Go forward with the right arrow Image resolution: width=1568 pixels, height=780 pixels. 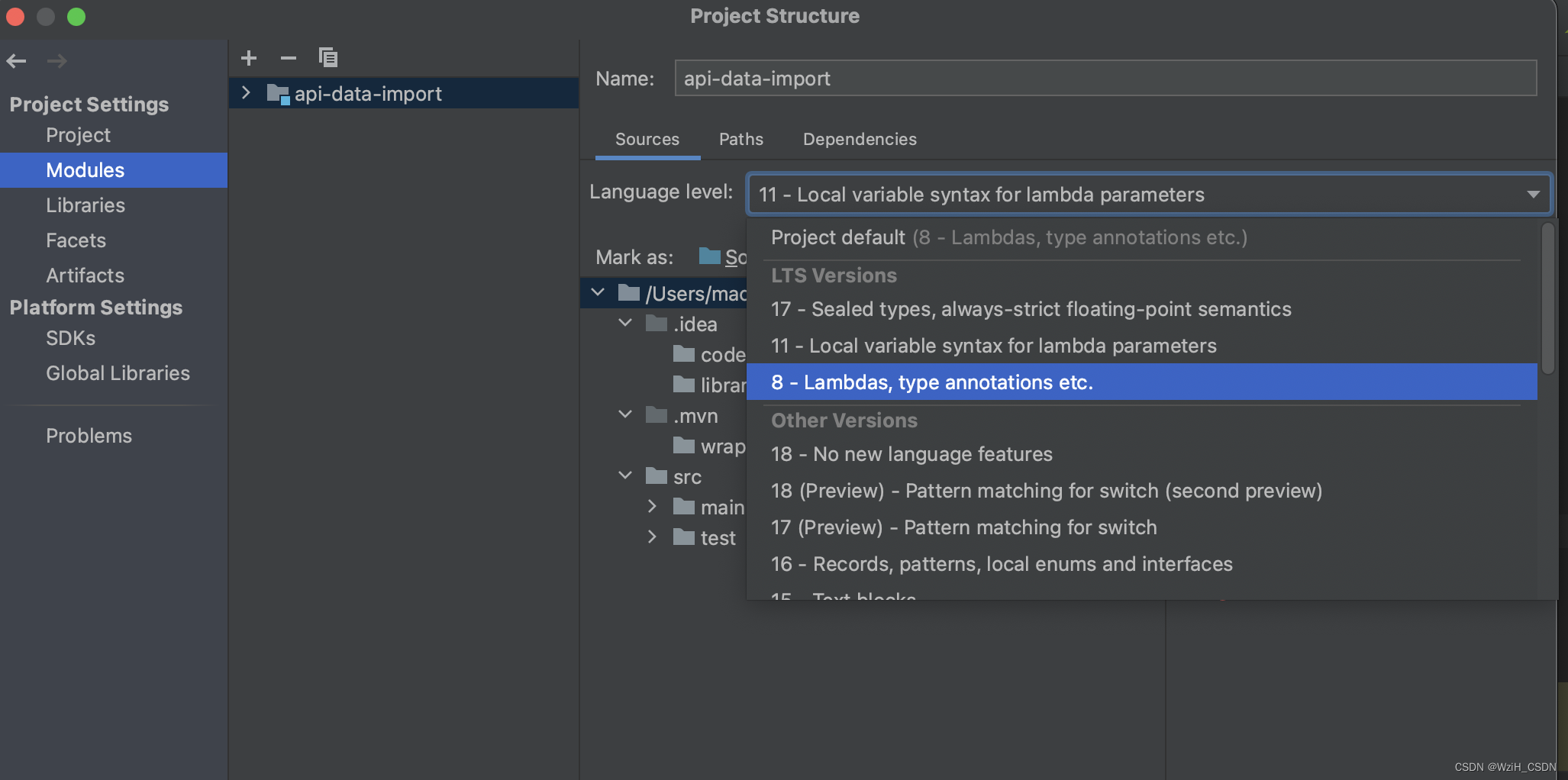57,61
